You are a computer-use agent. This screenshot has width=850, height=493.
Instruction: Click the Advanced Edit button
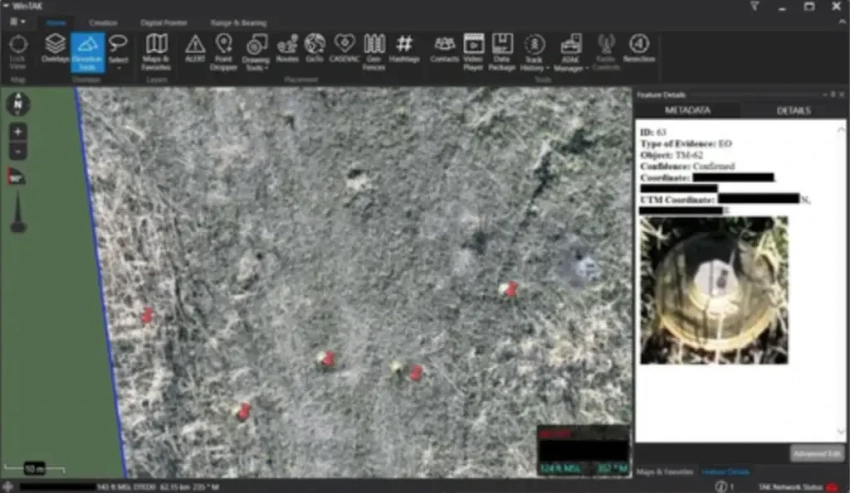[x=817, y=453]
